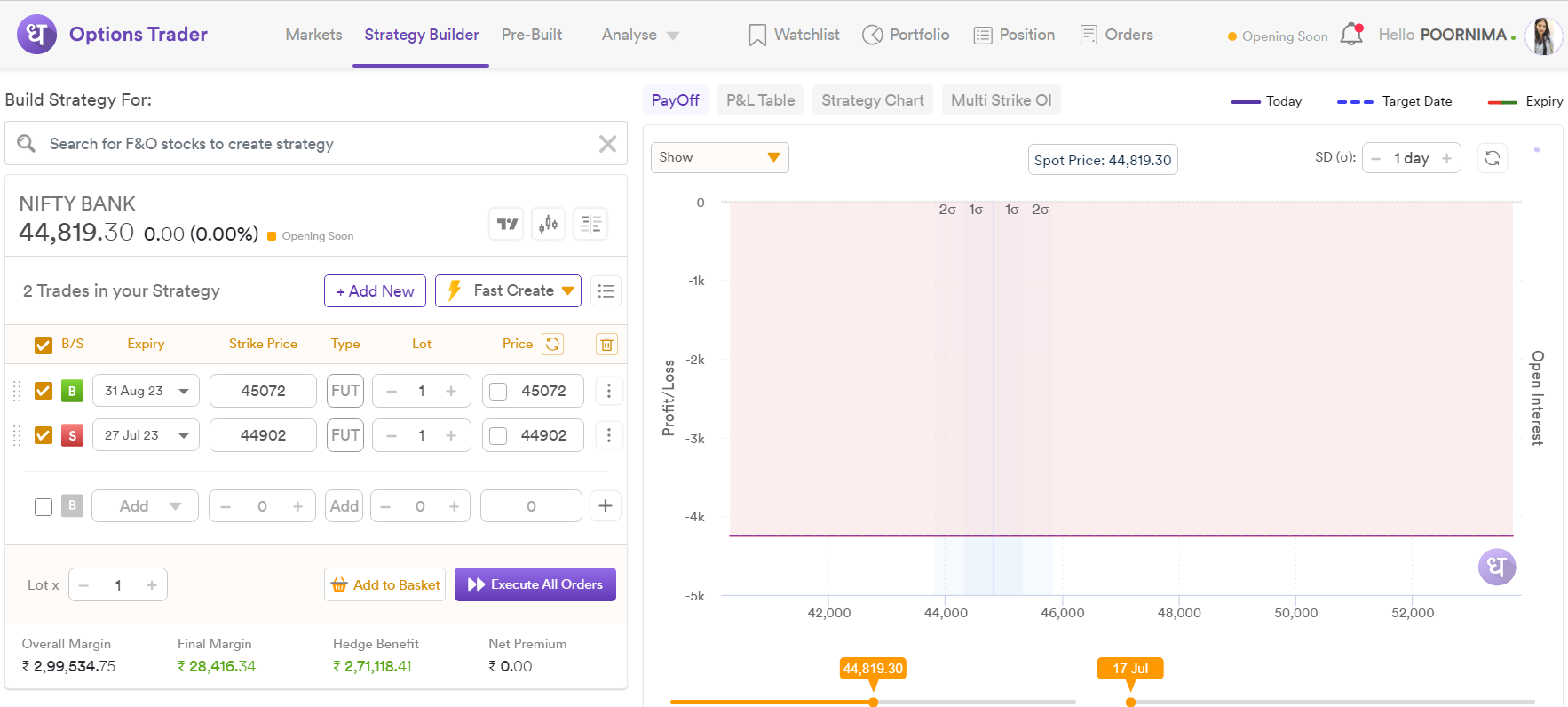Click Add to Basket button
This screenshot has width=1568, height=707.
(x=384, y=584)
